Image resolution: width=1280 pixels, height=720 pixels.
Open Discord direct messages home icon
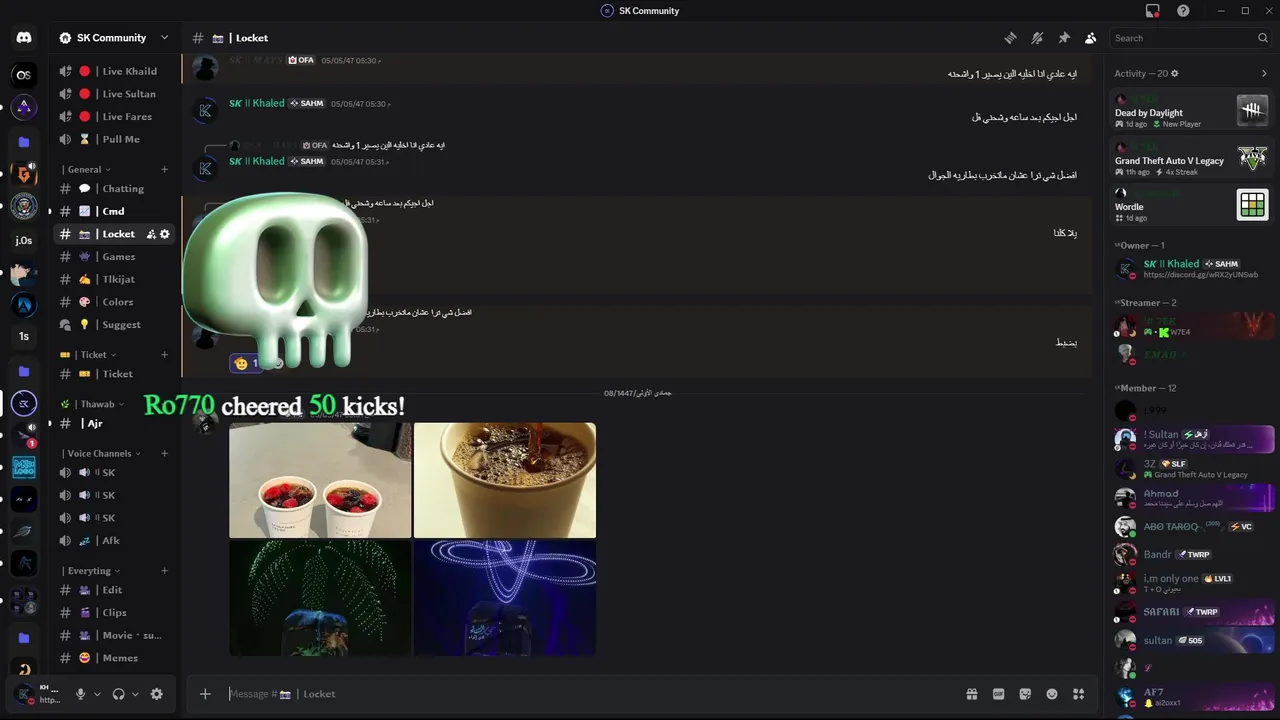point(24,38)
